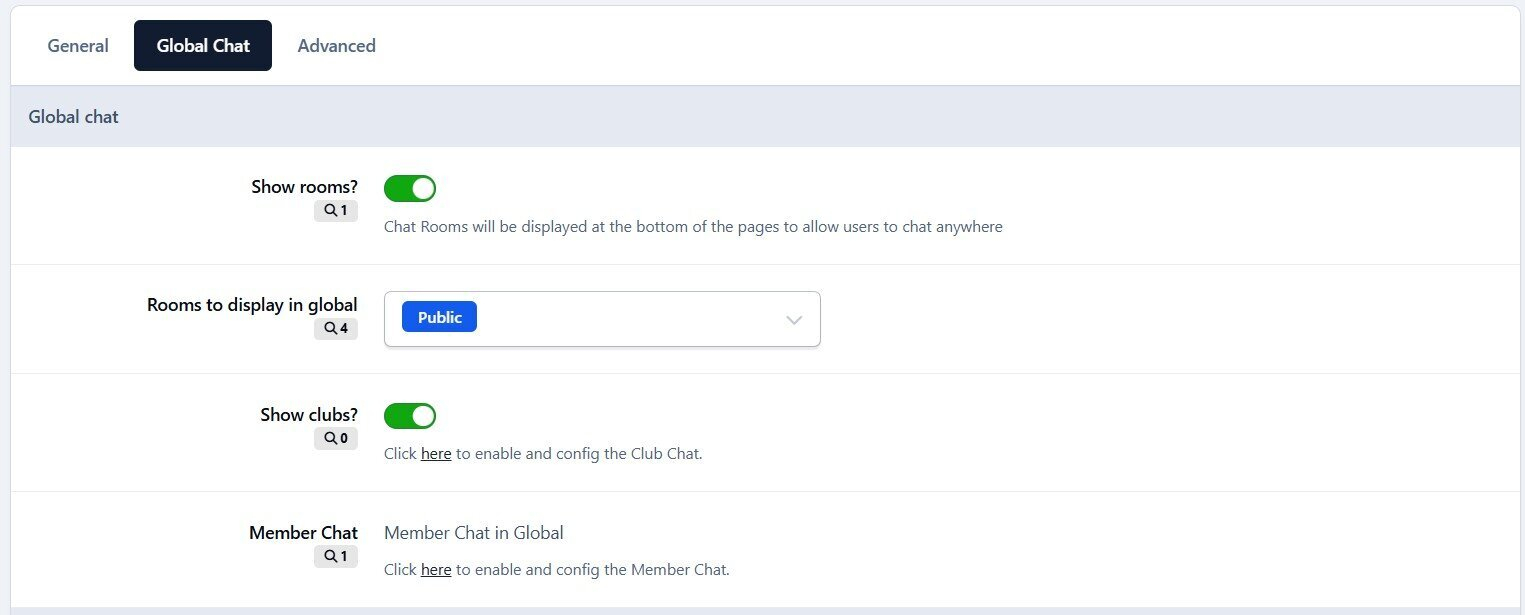Open the Advanced tab

click(336, 46)
